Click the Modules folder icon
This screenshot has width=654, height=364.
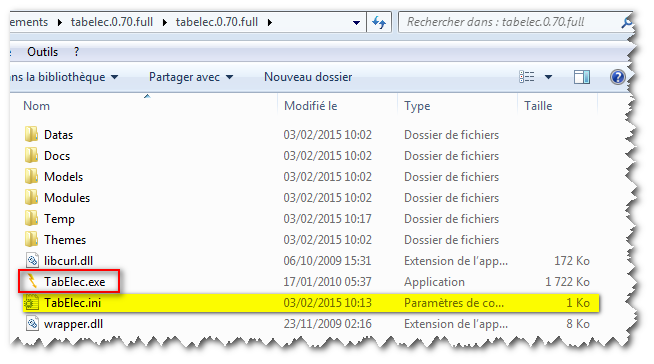click(x=31, y=198)
